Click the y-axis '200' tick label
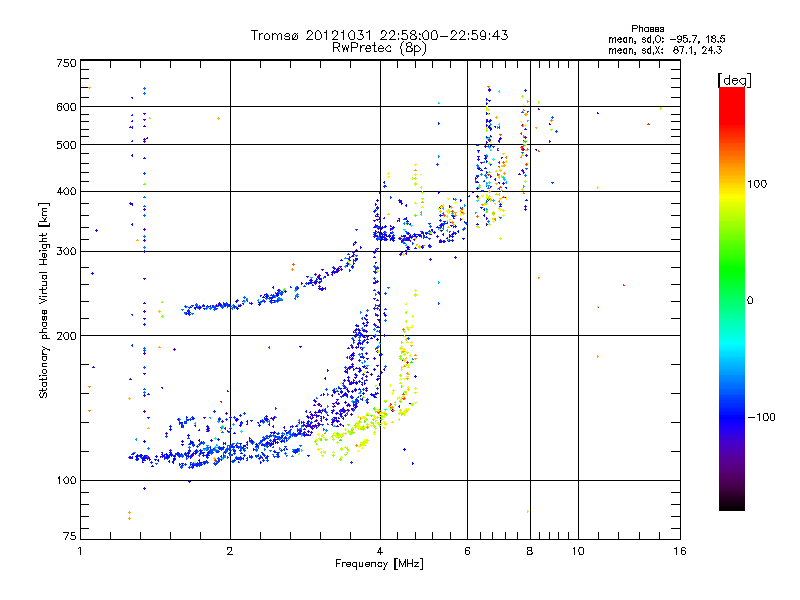The width and height of the screenshot is (800, 600). (66, 336)
